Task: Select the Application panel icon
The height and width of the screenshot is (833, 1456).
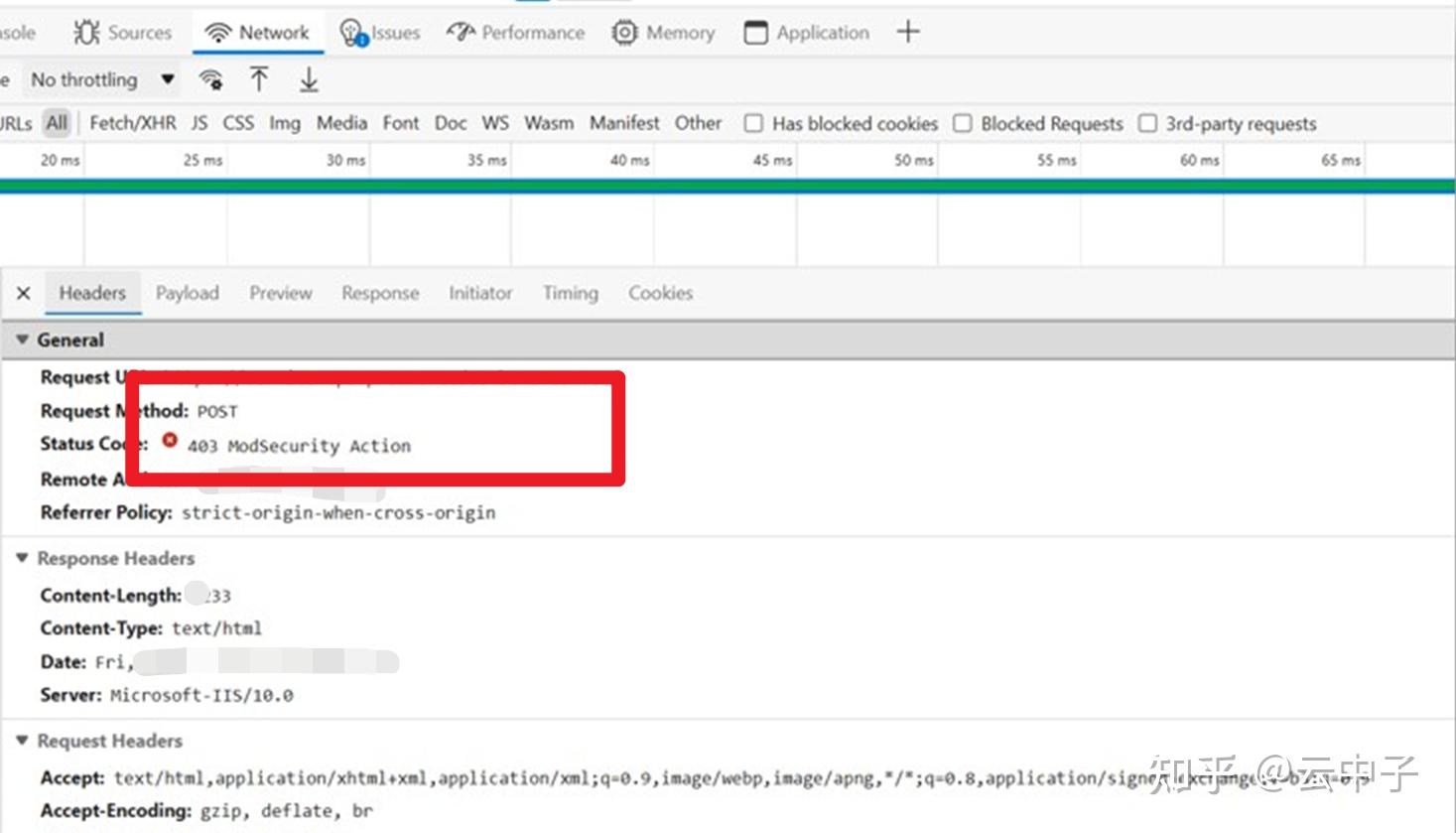Action: (x=755, y=32)
